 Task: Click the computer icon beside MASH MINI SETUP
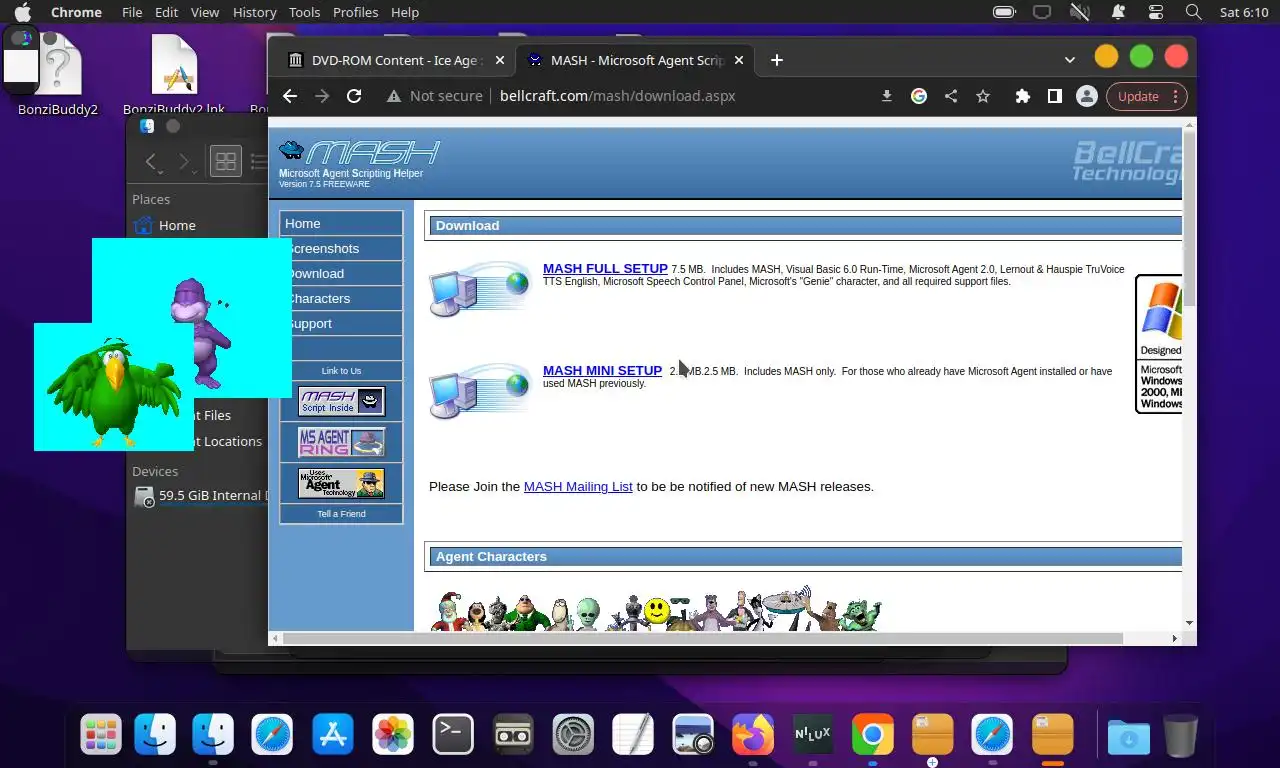pos(479,390)
